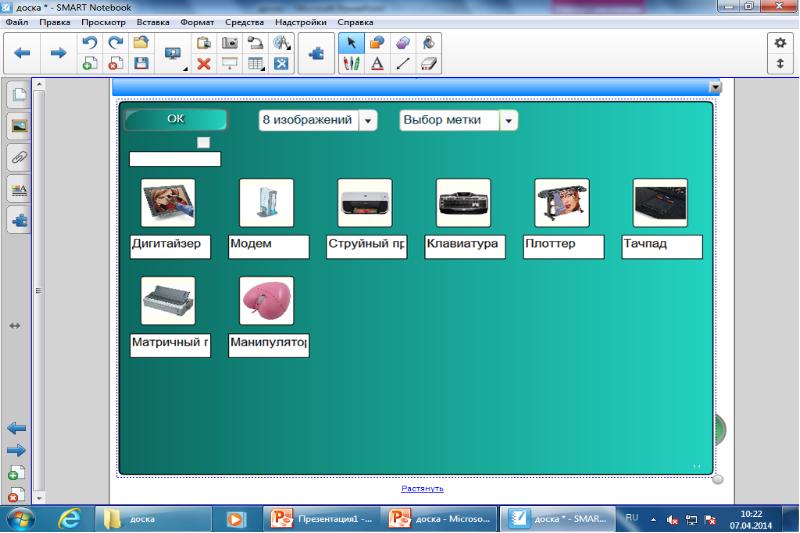Pick the Text tool (letter A)
This screenshot has width=800, height=533.
(x=377, y=63)
